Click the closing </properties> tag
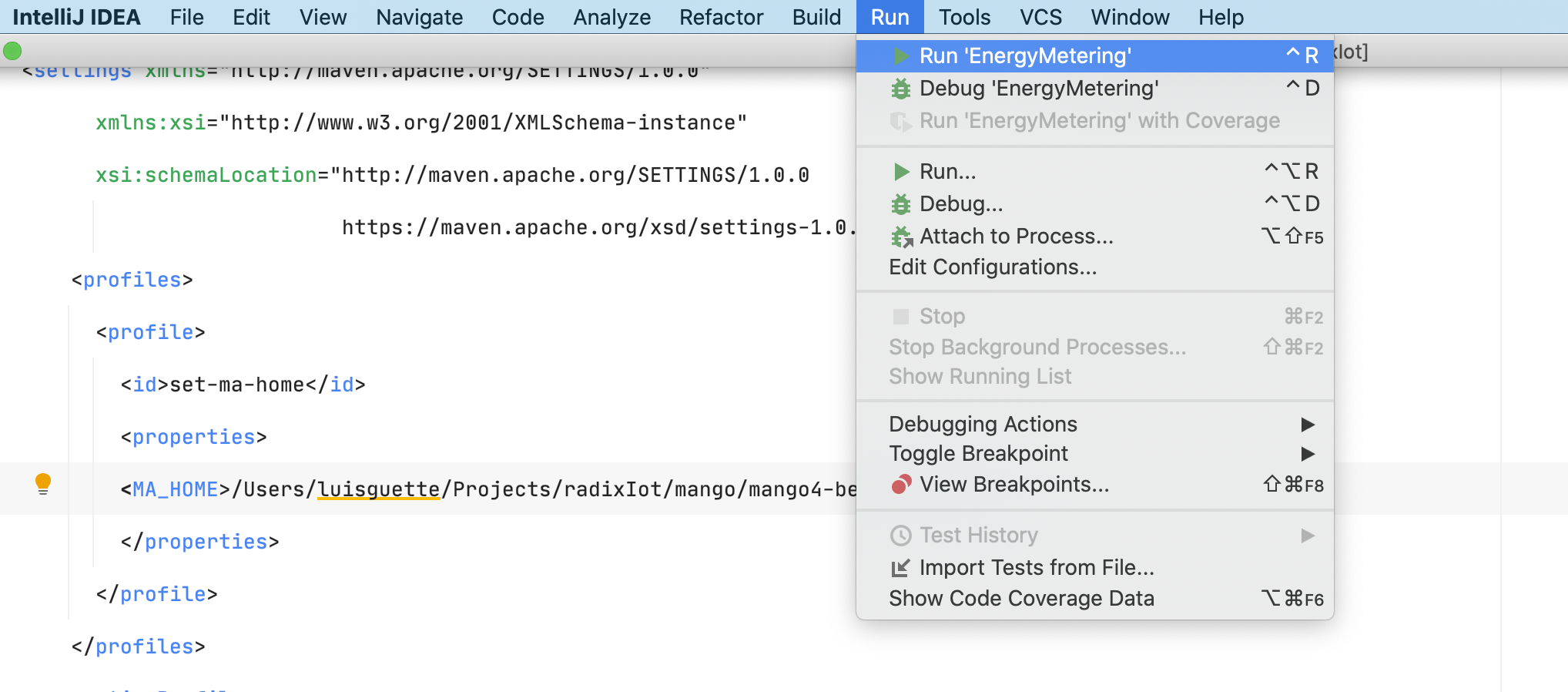Image resolution: width=1568 pixels, height=692 pixels. (199, 542)
